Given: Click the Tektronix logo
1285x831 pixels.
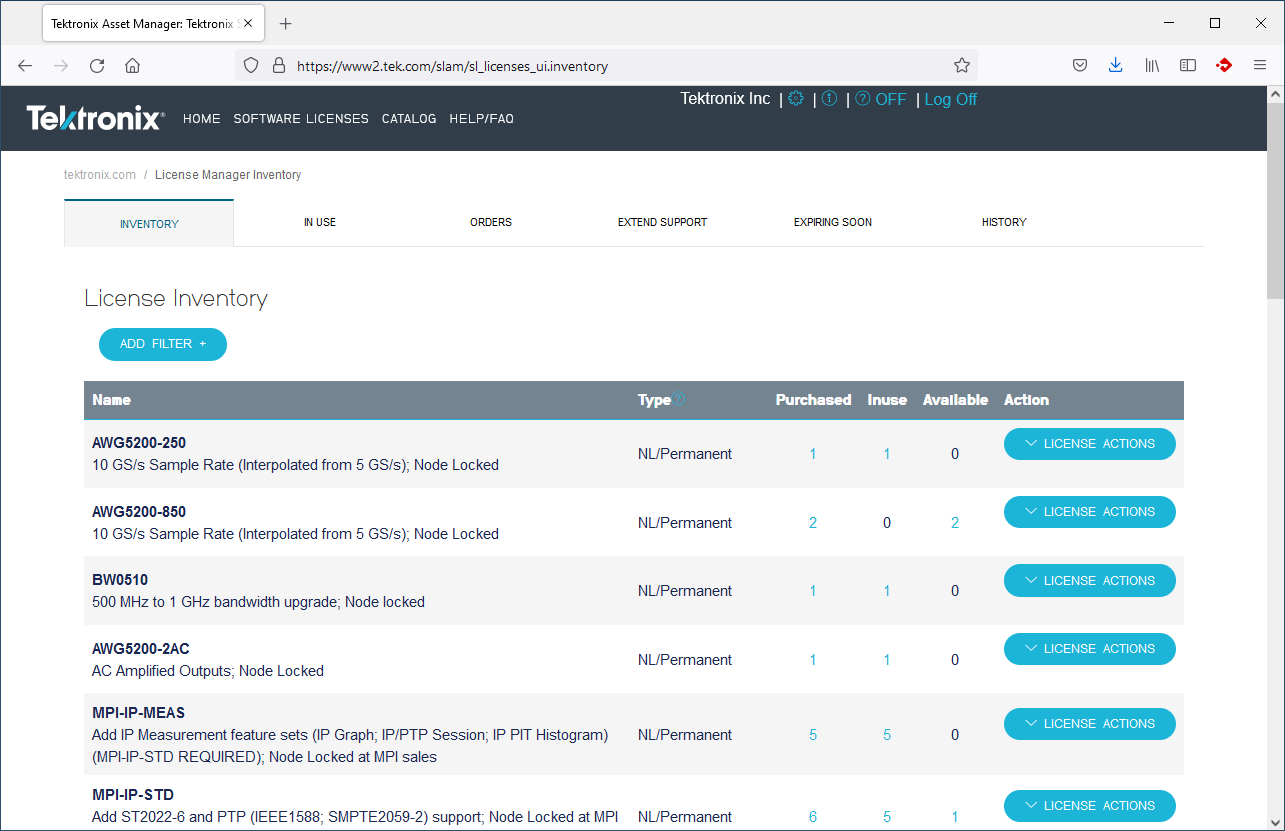Looking at the screenshot, I should pos(95,118).
